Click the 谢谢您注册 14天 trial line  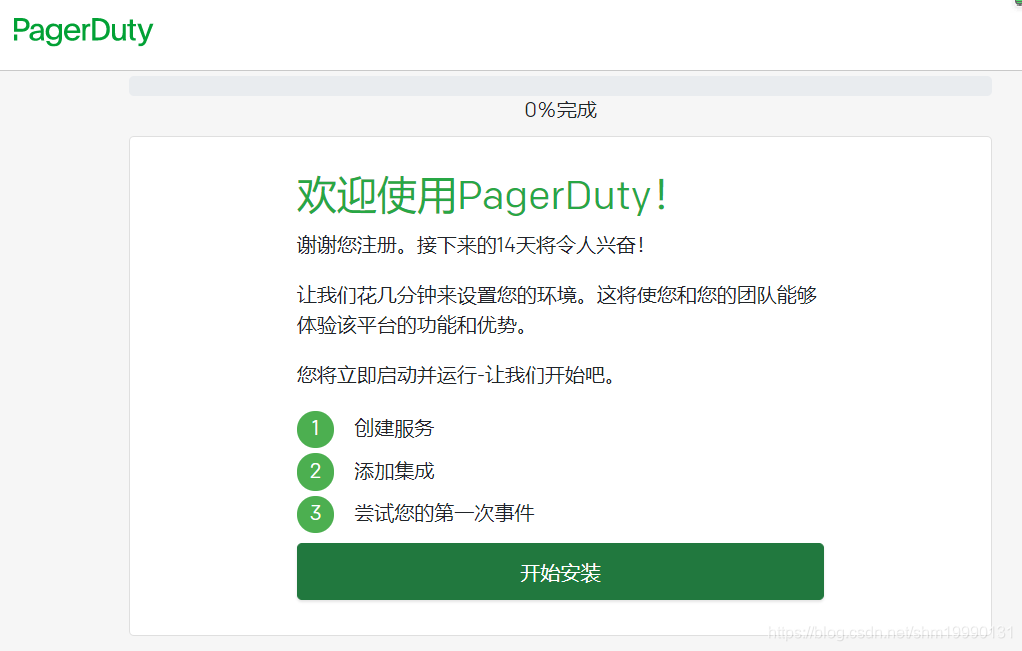point(470,245)
